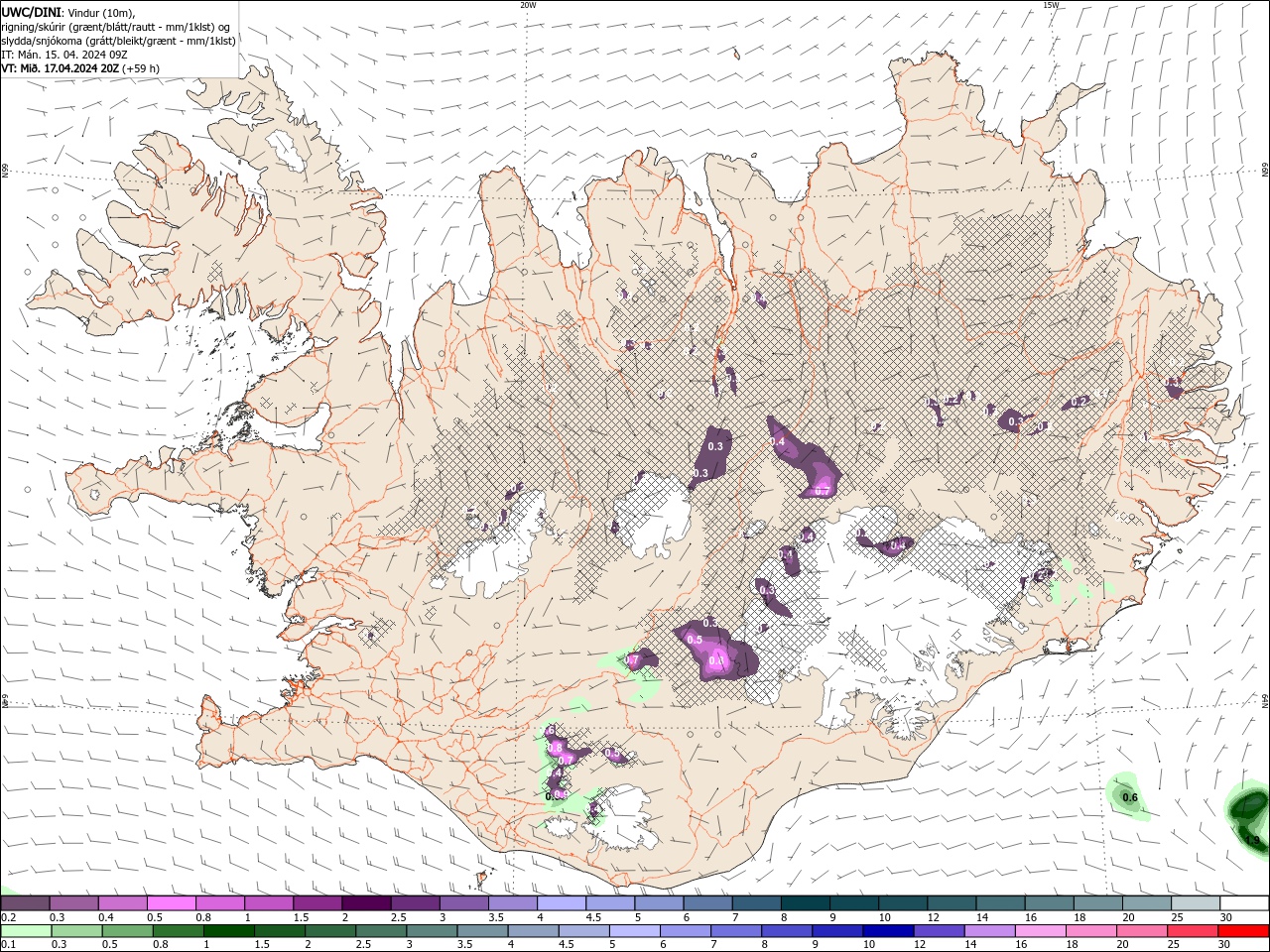Screen dimensions: 1270x952
Task: Click the 7 label on the rain scale
Action: [712, 944]
